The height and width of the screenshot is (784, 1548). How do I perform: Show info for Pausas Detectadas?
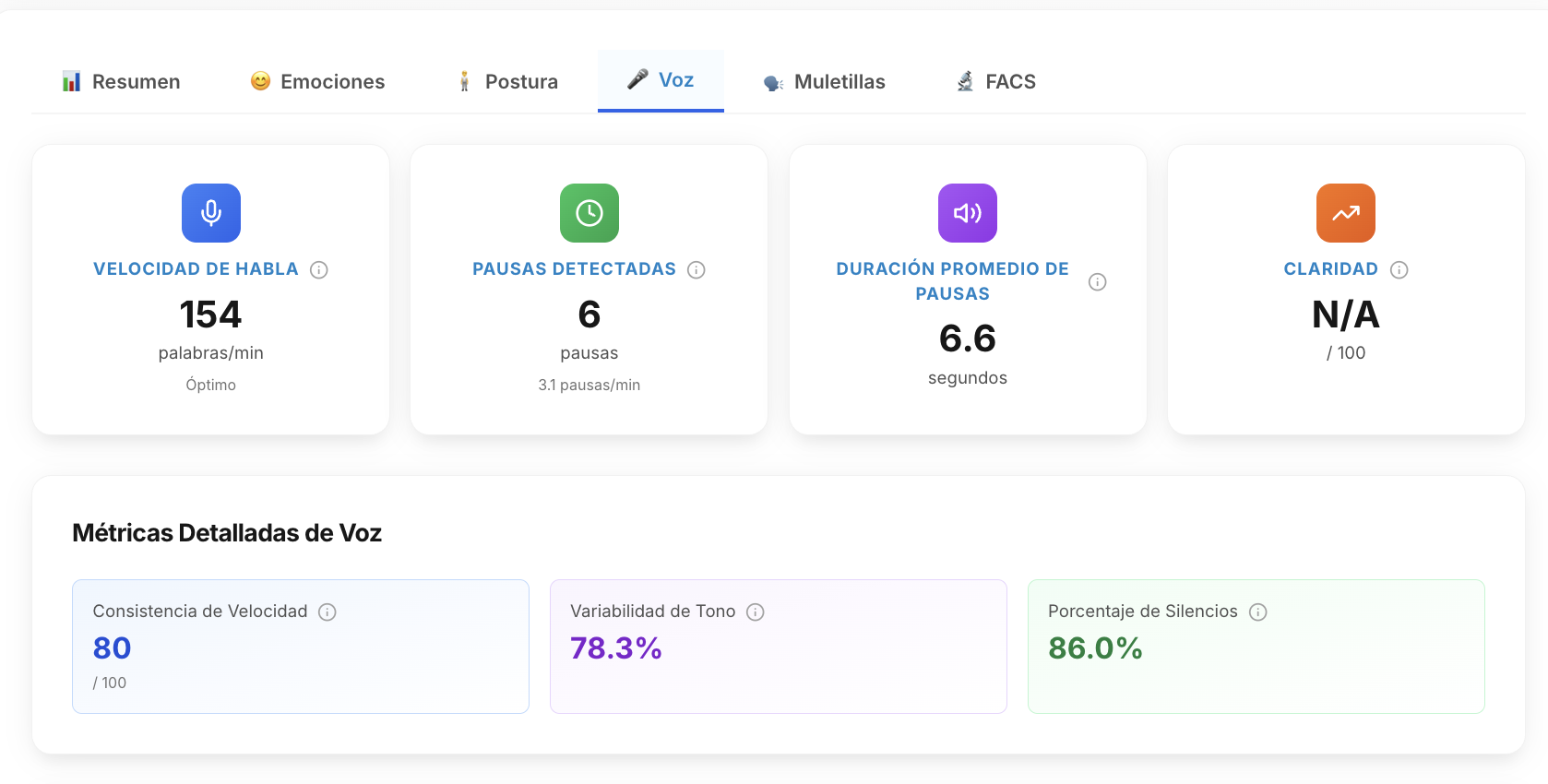[x=697, y=269]
